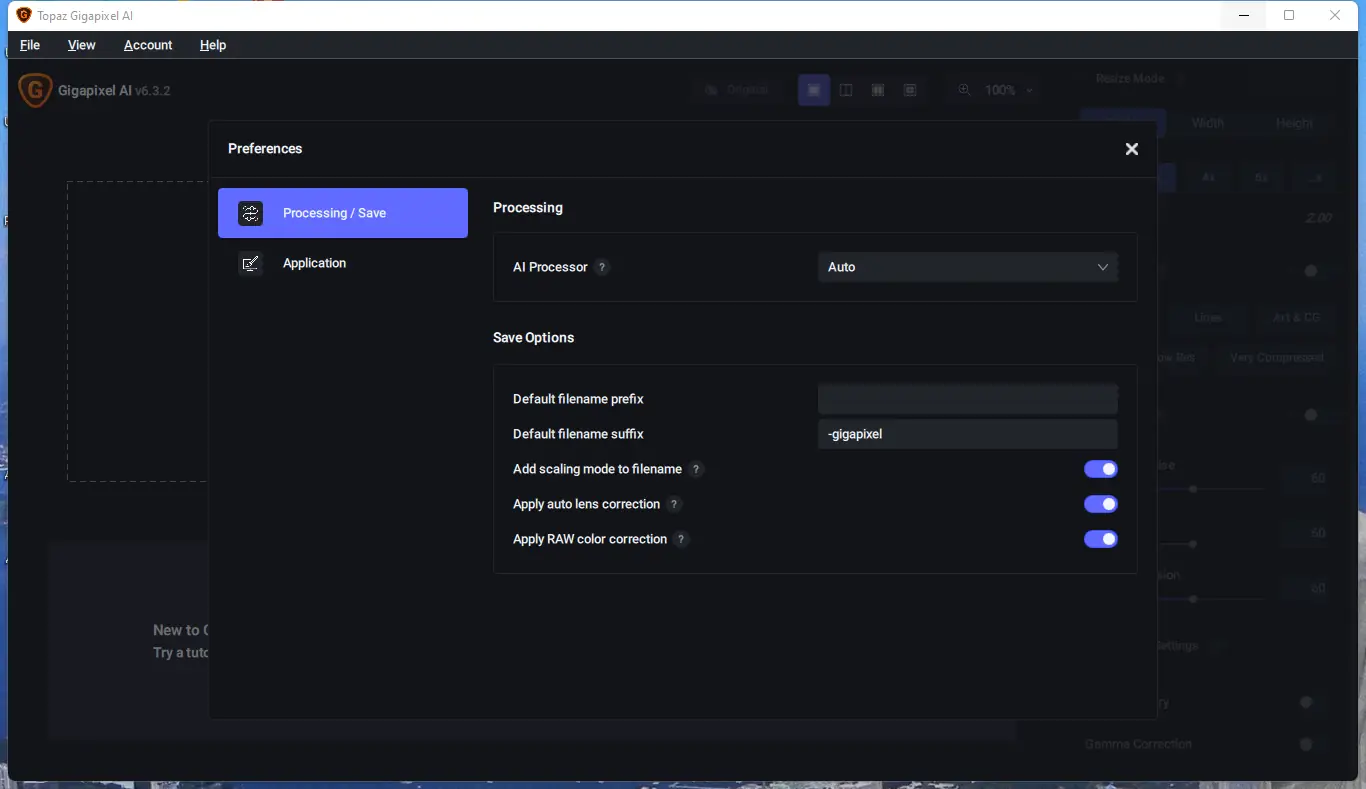
Task: Click the AI Processor label text
Action: click(x=550, y=267)
